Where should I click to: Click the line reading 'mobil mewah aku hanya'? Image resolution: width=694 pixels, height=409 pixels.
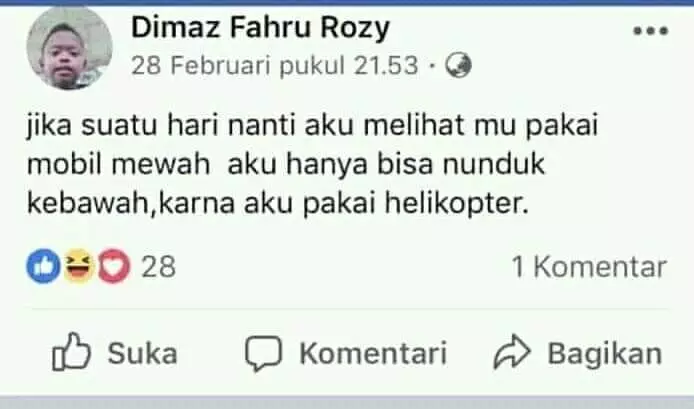click(x=286, y=165)
